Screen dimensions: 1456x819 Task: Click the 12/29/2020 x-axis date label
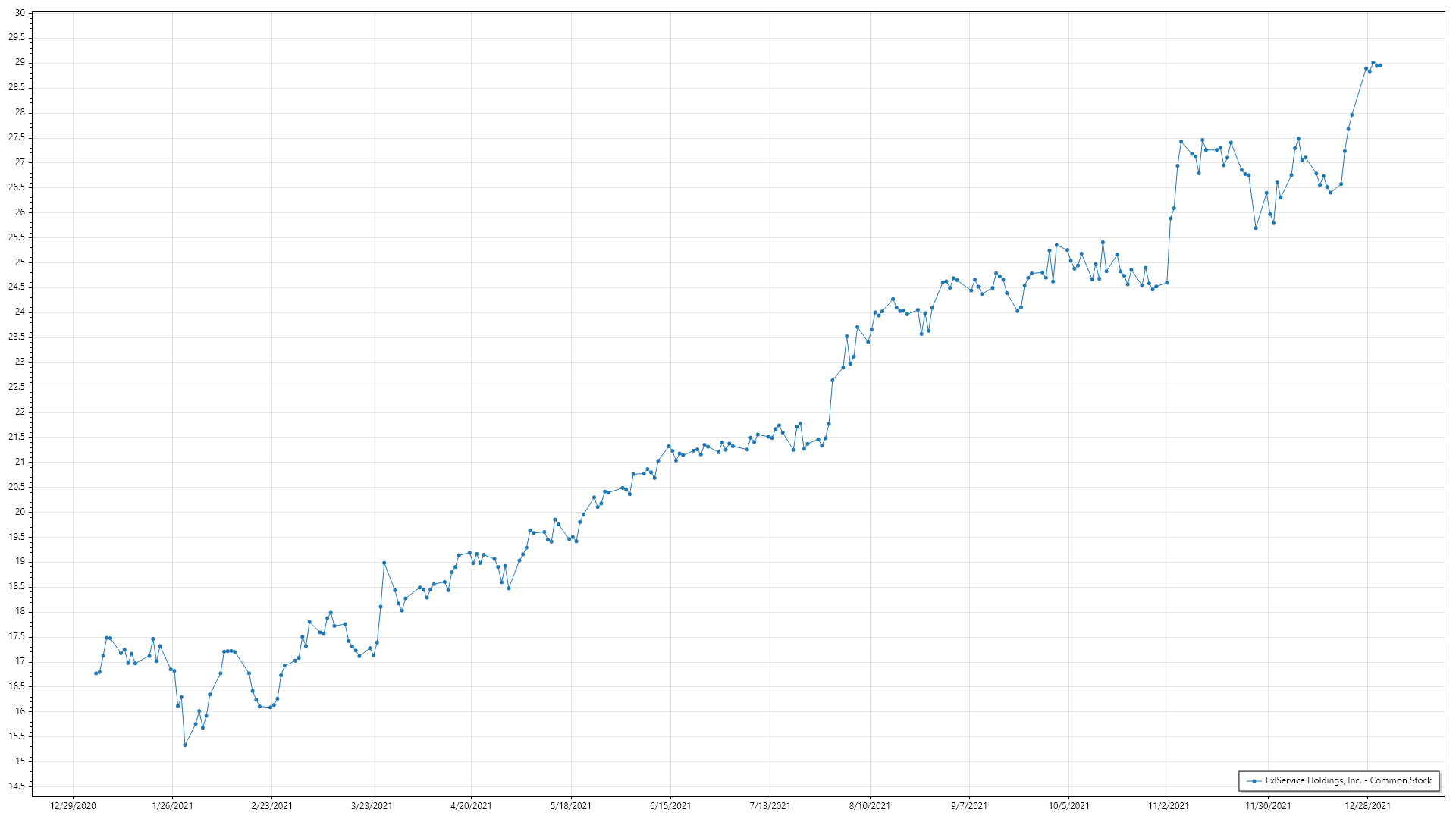pyautogui.click(x=73, y=805)
